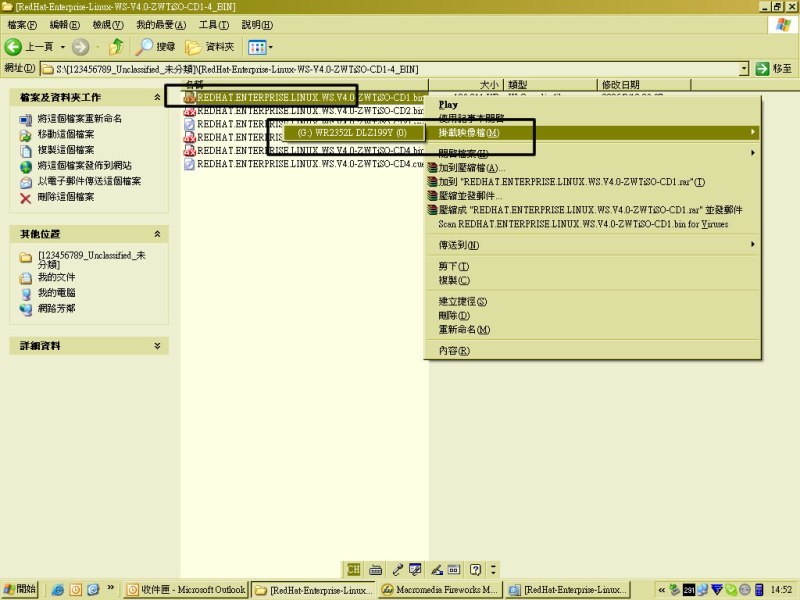Click the language bar keyboard icon
Image resolution: width=800 pixels, height=600 pixels.
pos(376,569)
